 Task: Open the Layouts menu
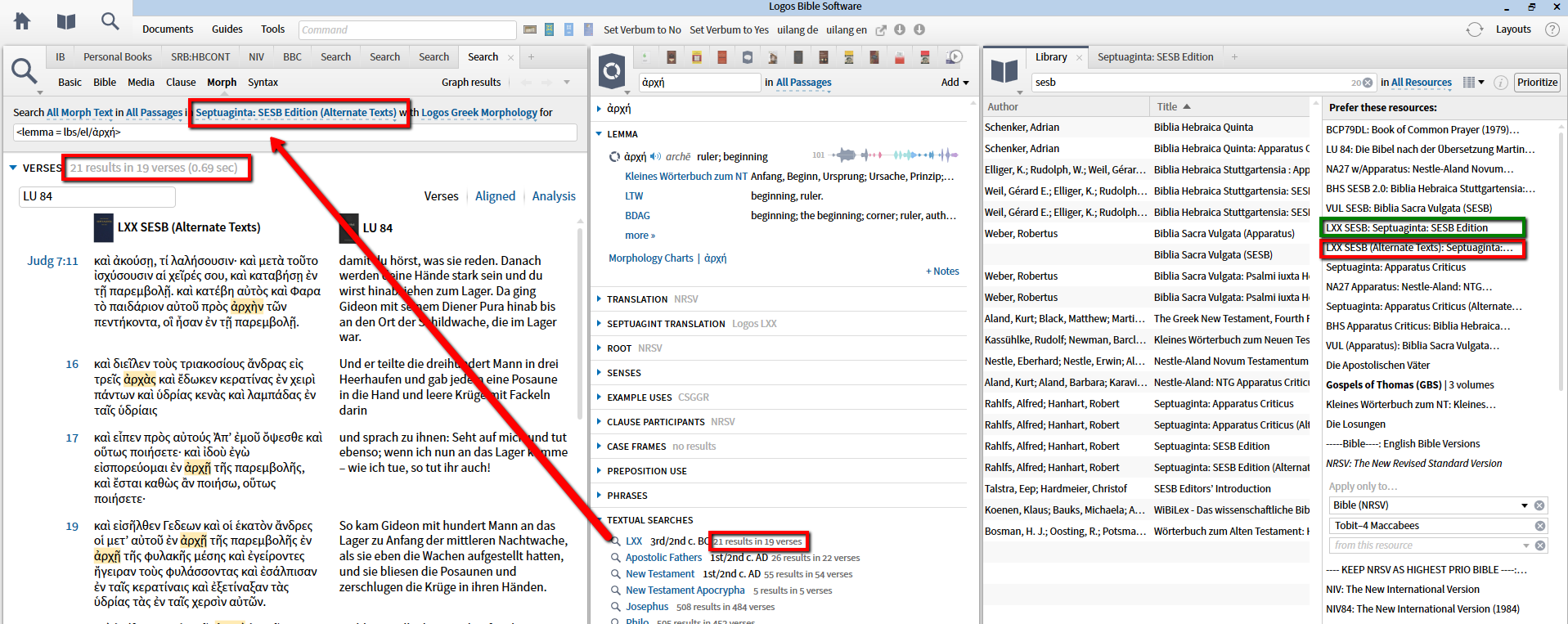(1513, 29)
